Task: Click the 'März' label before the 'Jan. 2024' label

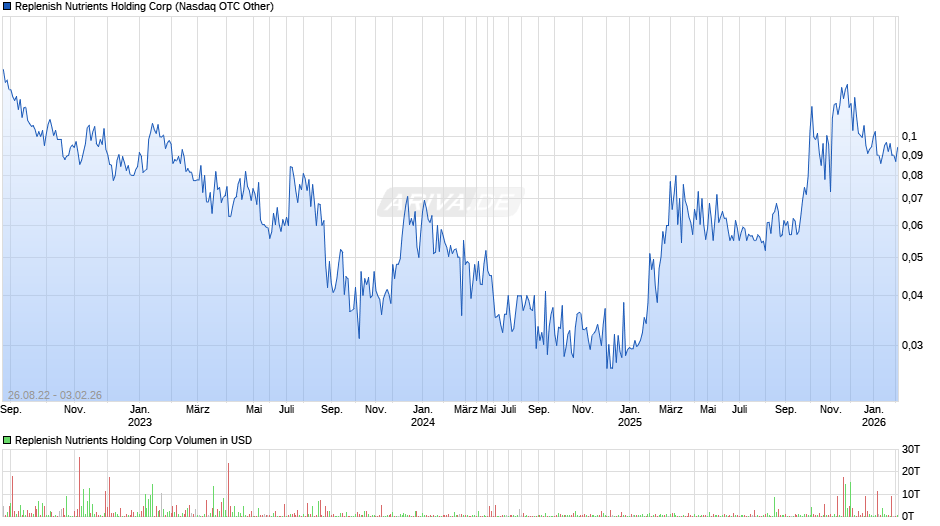Action: (198, 410)
